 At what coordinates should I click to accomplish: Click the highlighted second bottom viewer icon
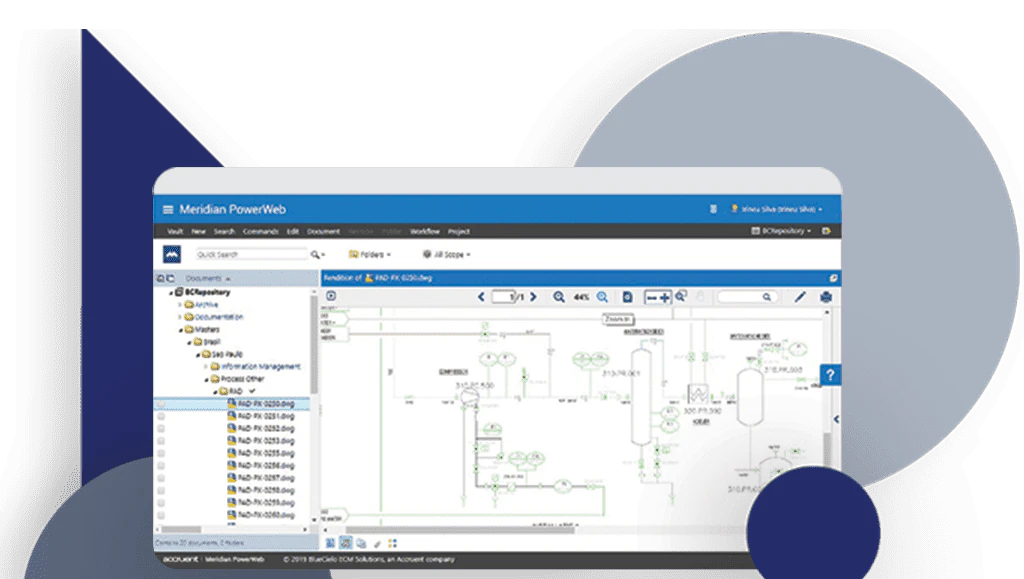tap(345, 543)
